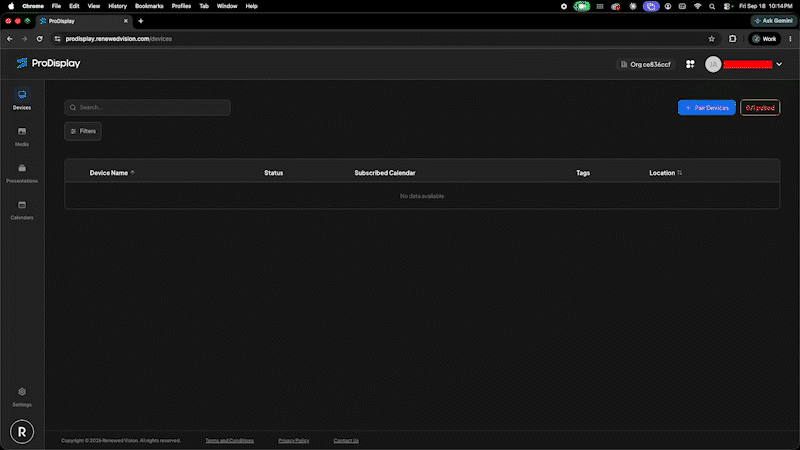
Task: View site information icon in address bar
Action: tap(57, 39)
